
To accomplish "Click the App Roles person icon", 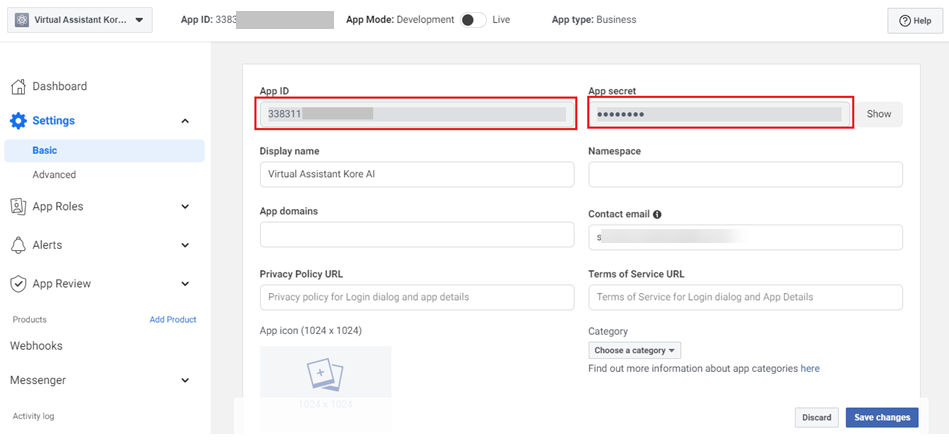I will 18,206.
